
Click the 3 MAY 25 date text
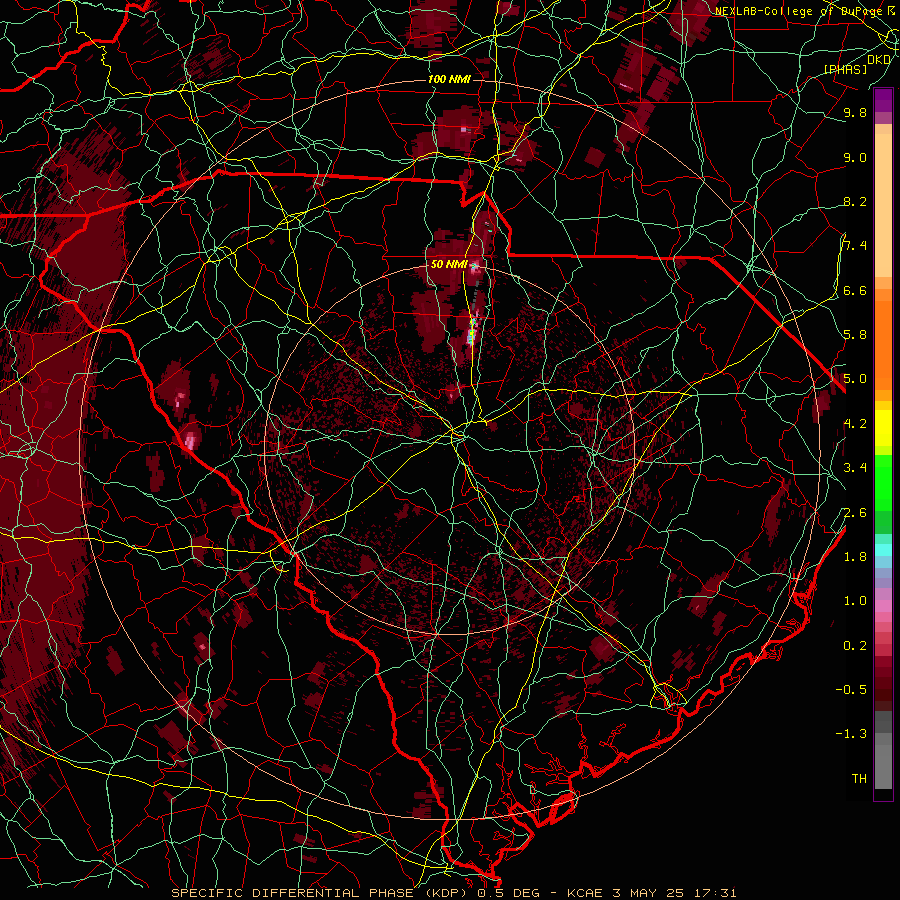coord(649,893)
